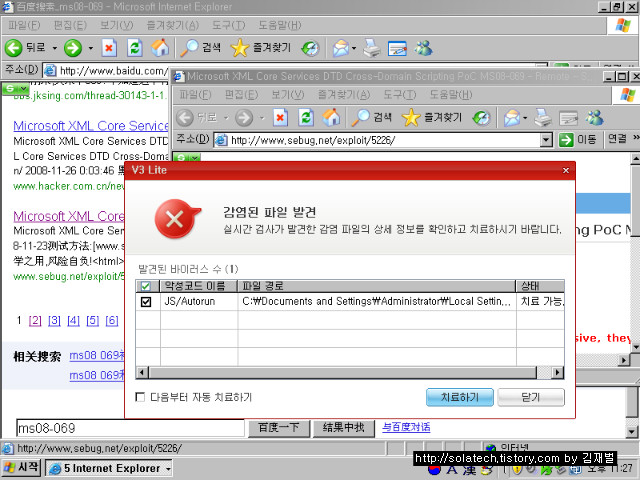
Task: Stop loading in sebug window toolbar
Action: click(x=280, y=118)
